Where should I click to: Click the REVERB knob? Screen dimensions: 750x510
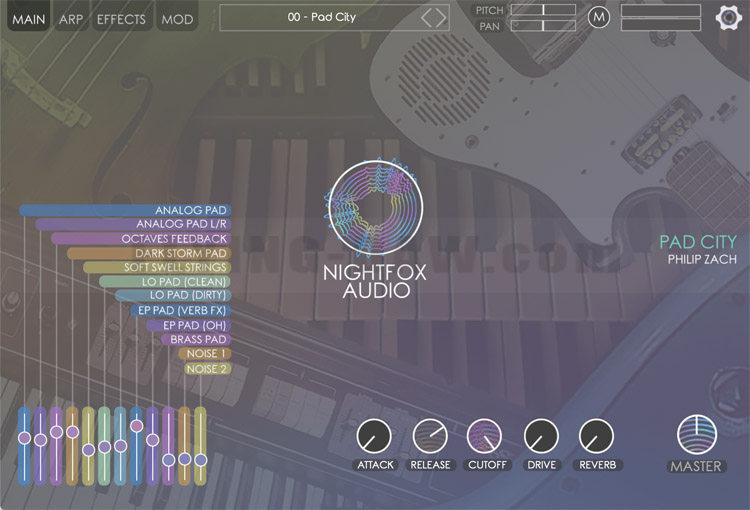tap(596, 436)
